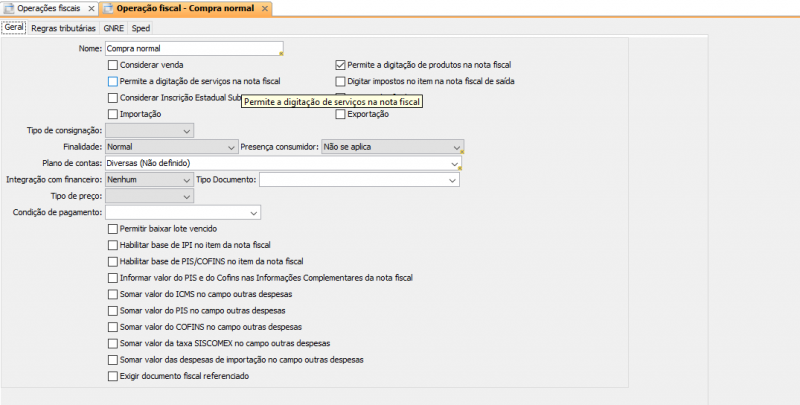Open the Plano de contas dropdown
Image resolution: width=800 pixels, height=405 pixels.
(x=455, y=163)
